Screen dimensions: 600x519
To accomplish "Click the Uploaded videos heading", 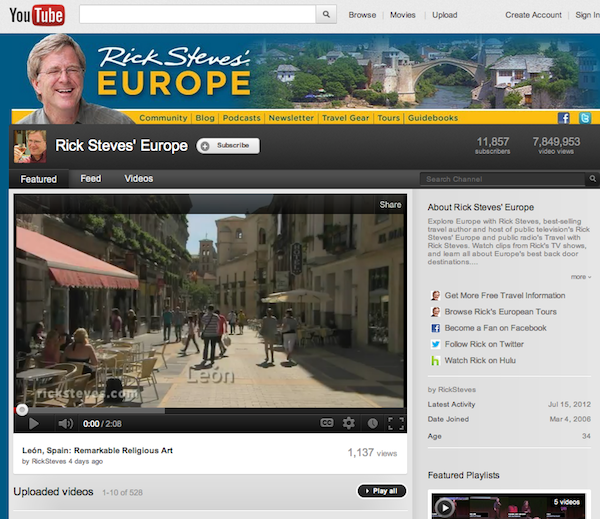I will coord(53,492).
